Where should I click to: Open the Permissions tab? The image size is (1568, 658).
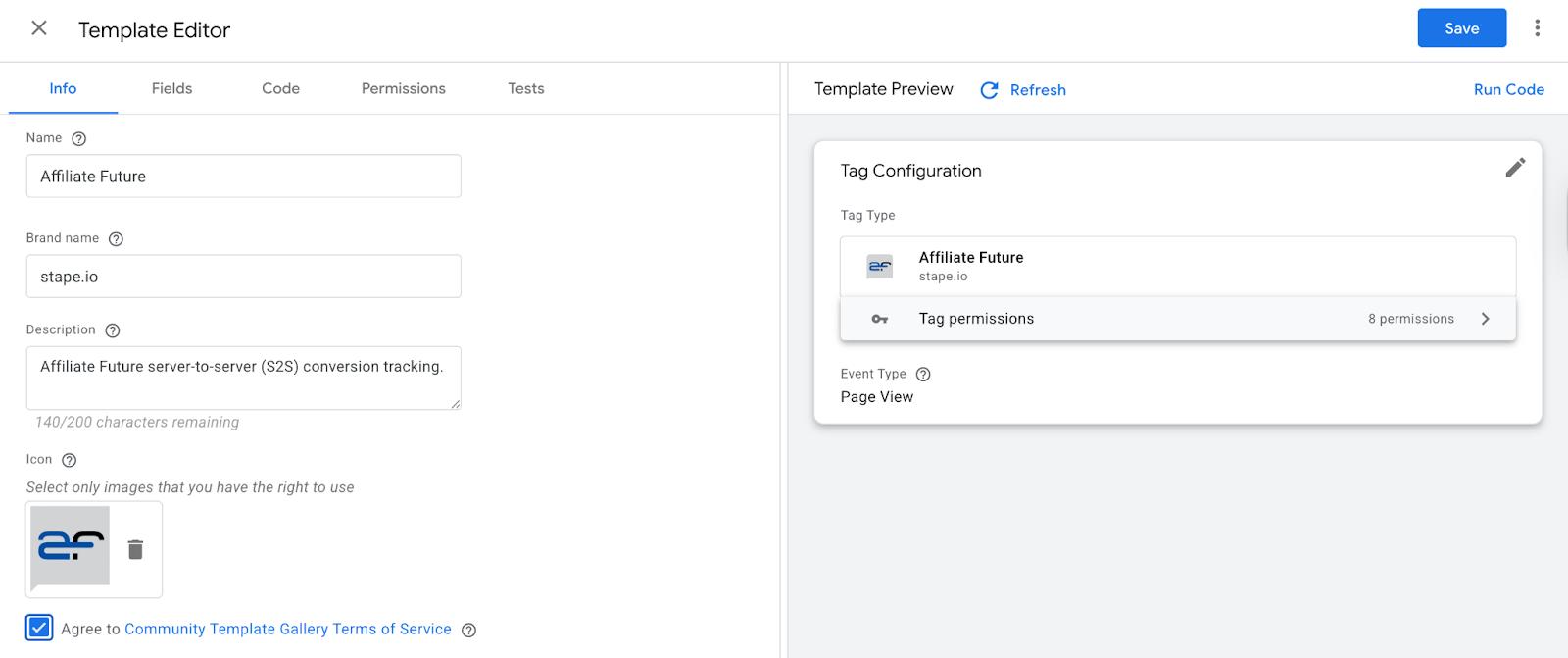coord(403,88)
